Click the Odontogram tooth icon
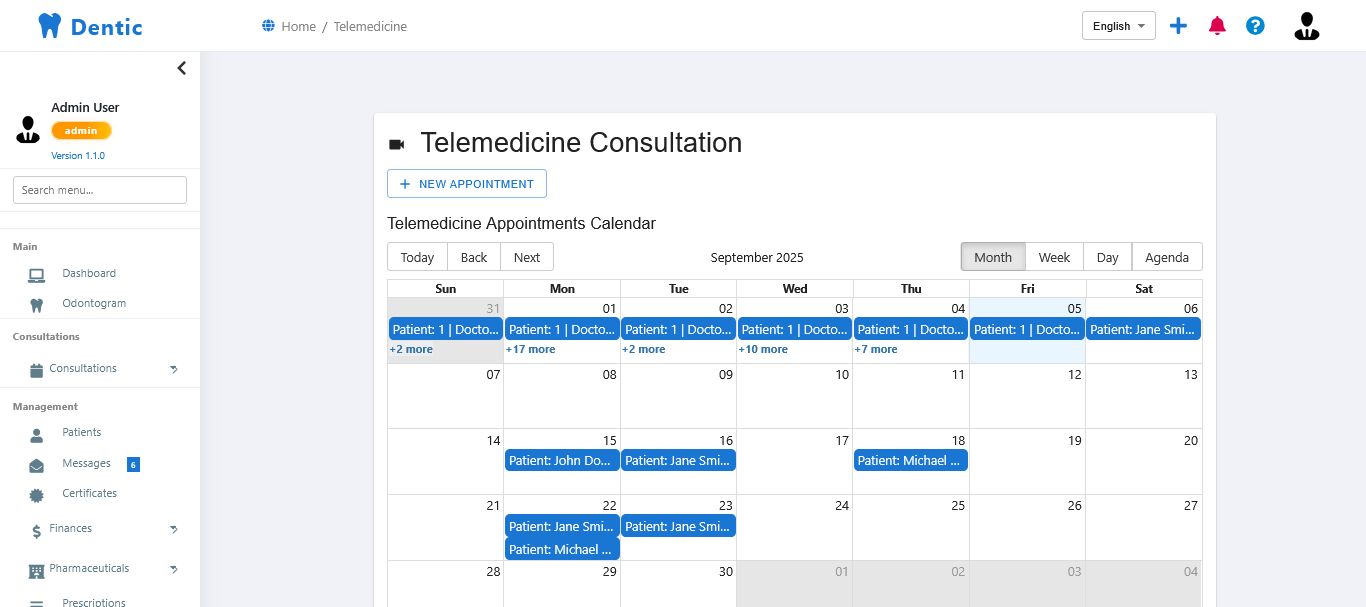The width and height of the screenshot is (1366, 607). (37, 305)
